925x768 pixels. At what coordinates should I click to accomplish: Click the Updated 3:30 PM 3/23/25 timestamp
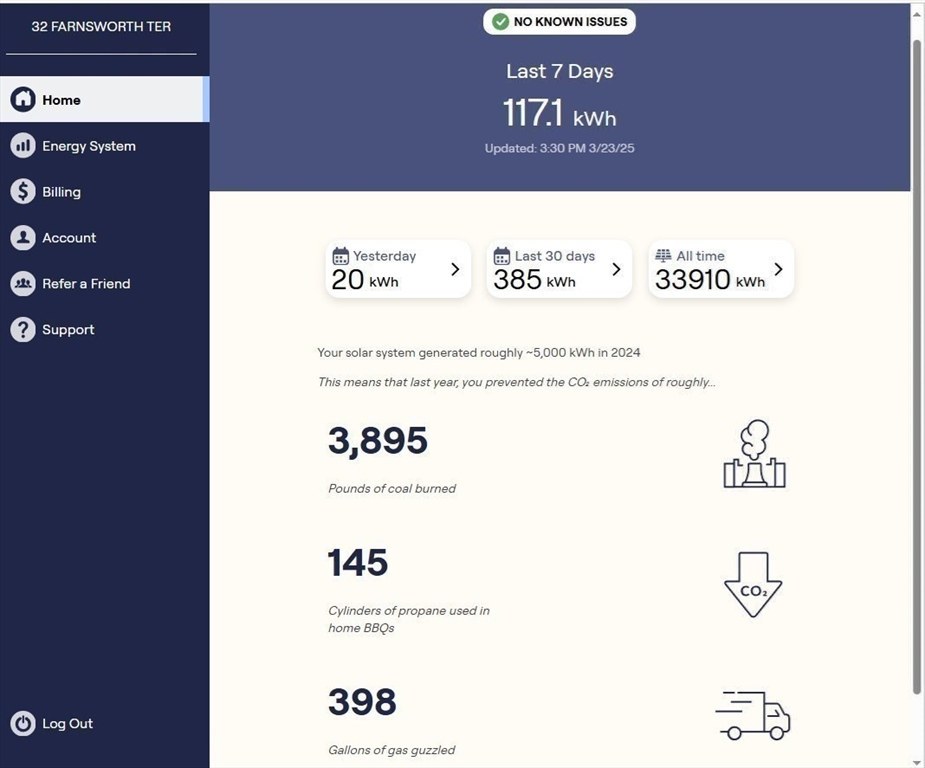pos(559,148)
